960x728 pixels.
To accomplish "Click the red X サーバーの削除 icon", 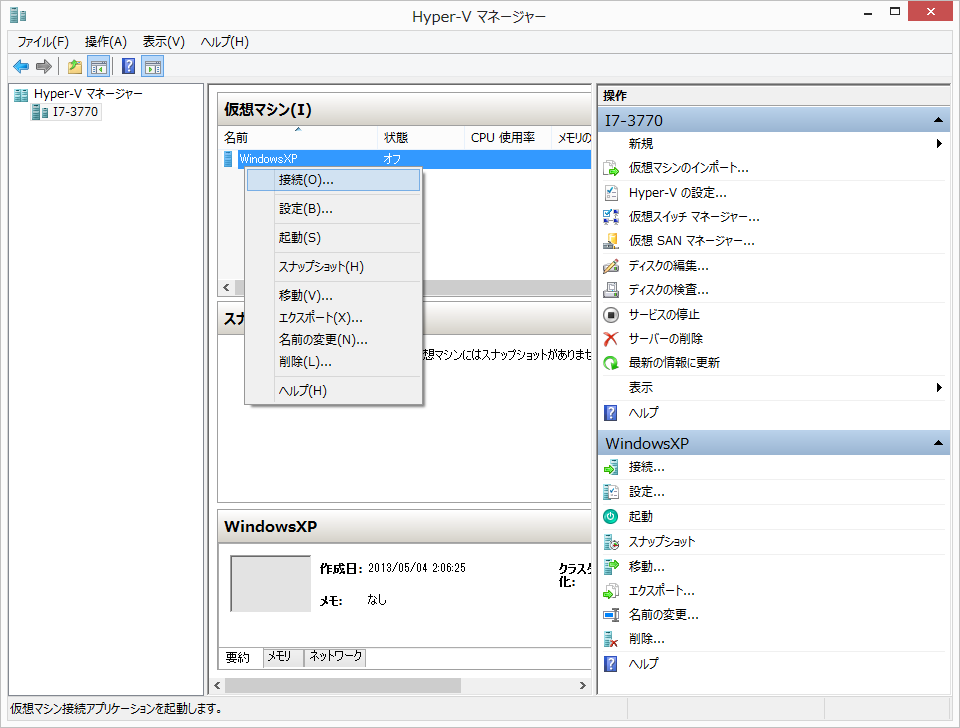I will tap(611, 339).
